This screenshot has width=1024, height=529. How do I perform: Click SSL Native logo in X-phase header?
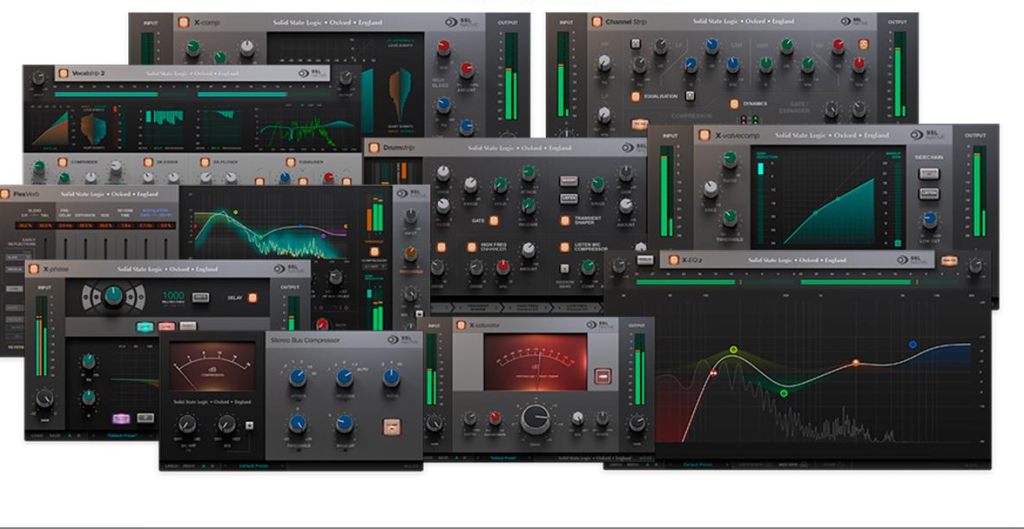point(290,268)
